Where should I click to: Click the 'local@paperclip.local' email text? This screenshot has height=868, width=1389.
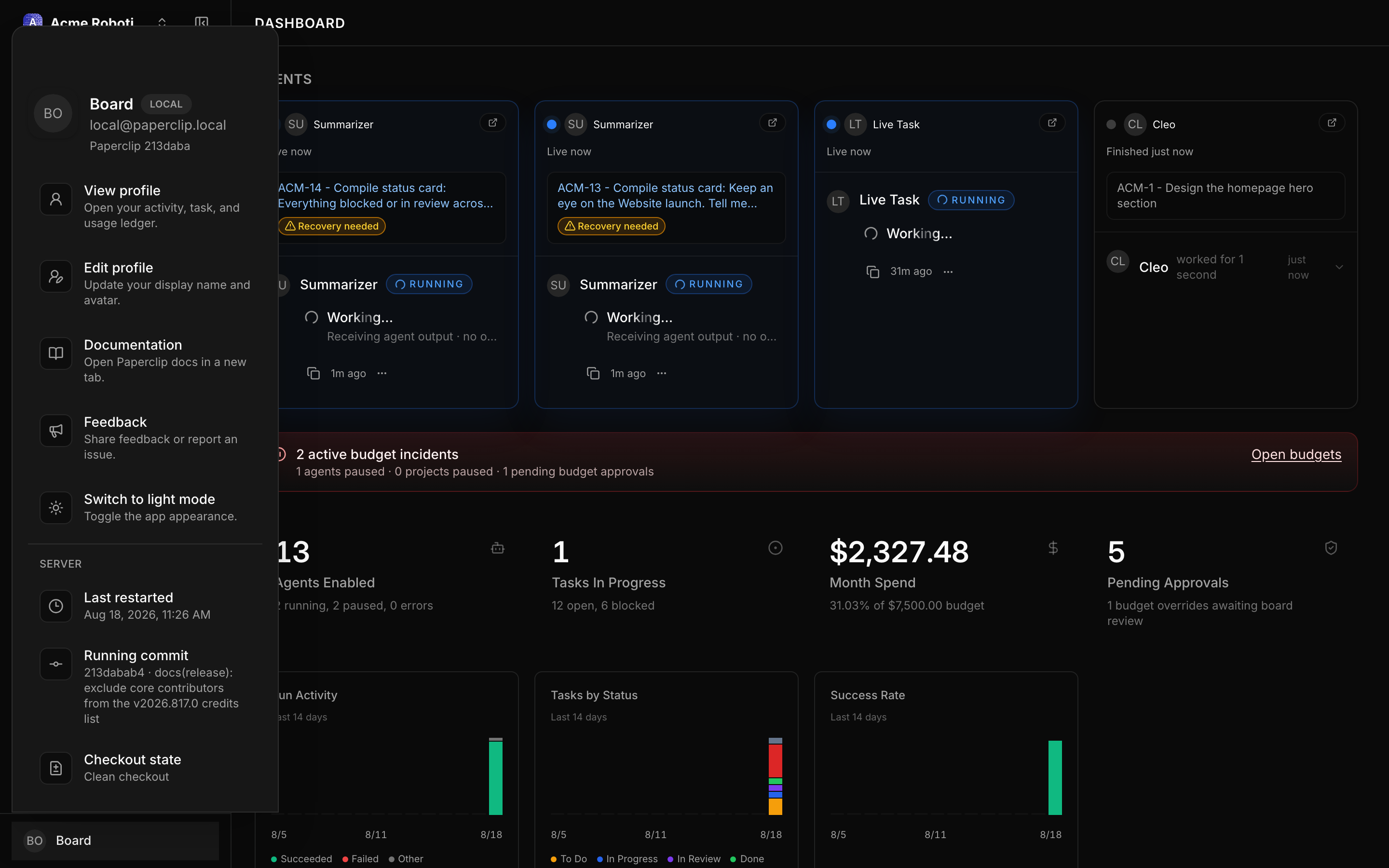point(158,125)
